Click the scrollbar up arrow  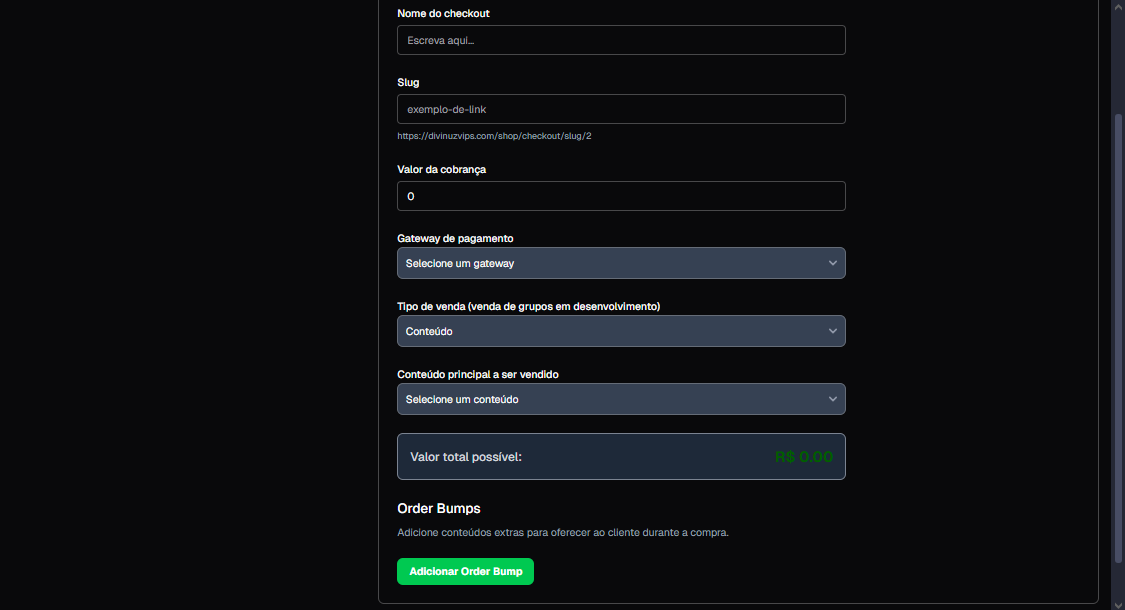[1118, 6]
